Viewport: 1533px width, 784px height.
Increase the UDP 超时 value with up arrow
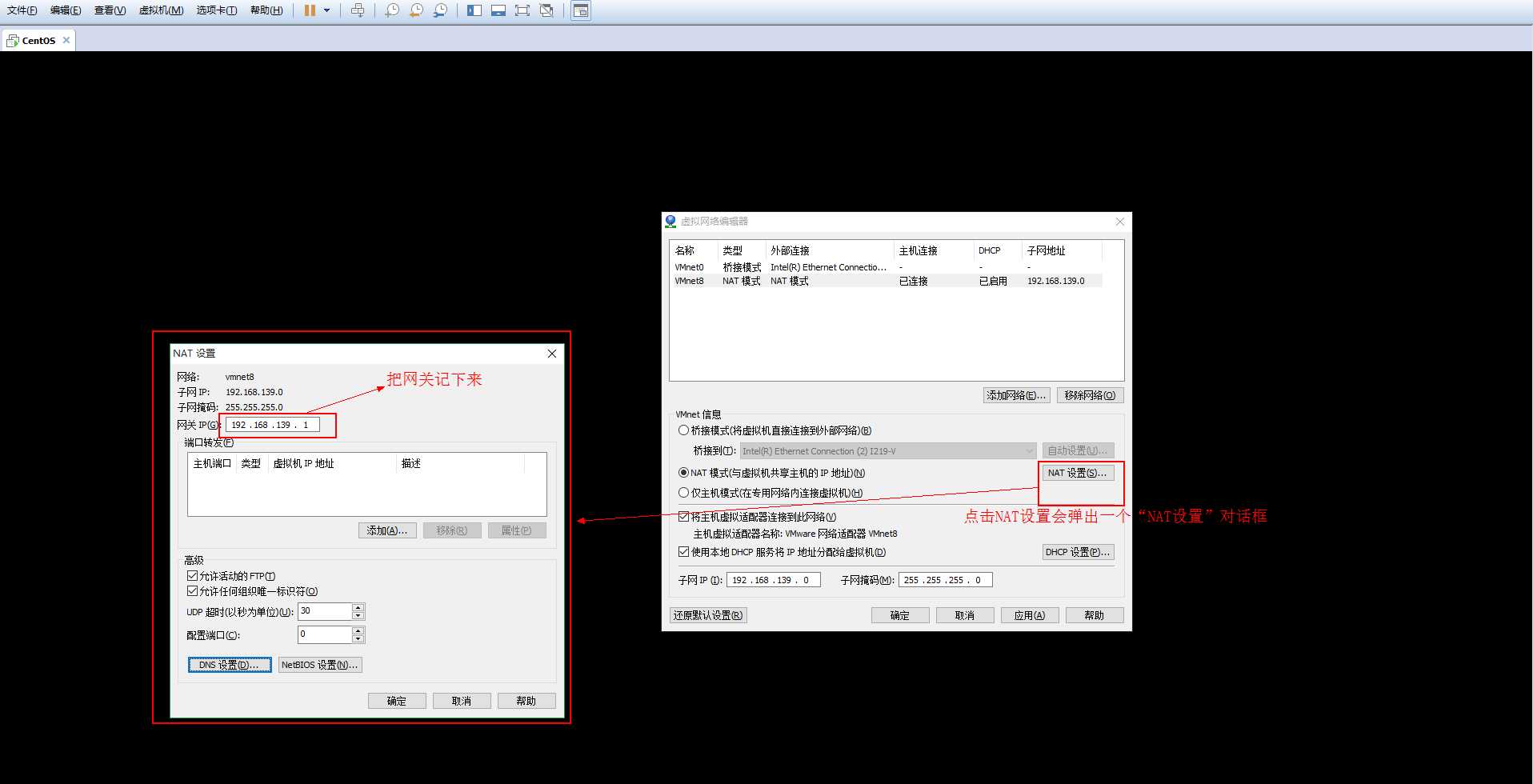pos(358,608)
